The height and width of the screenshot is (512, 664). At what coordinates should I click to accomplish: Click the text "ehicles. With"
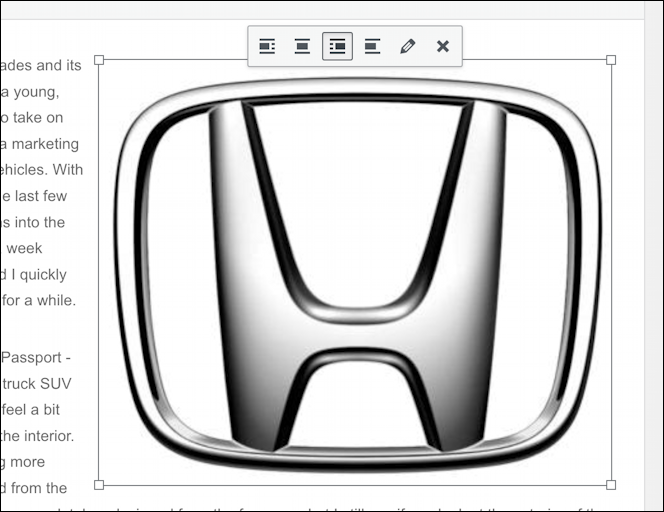(x=42, y=170)
